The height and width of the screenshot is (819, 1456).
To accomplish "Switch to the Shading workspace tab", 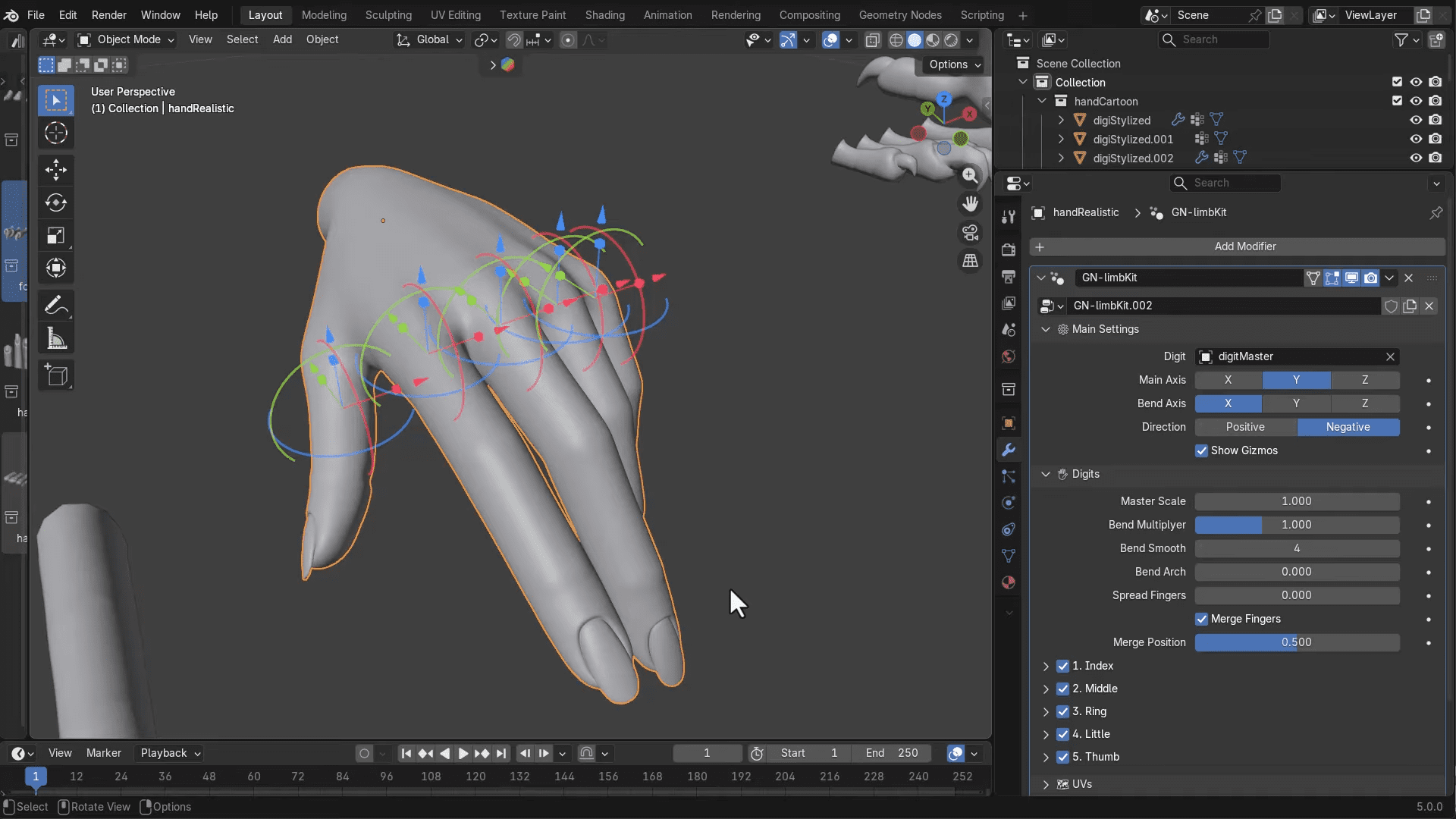I will pyautogui.click(x=604, y=14).
